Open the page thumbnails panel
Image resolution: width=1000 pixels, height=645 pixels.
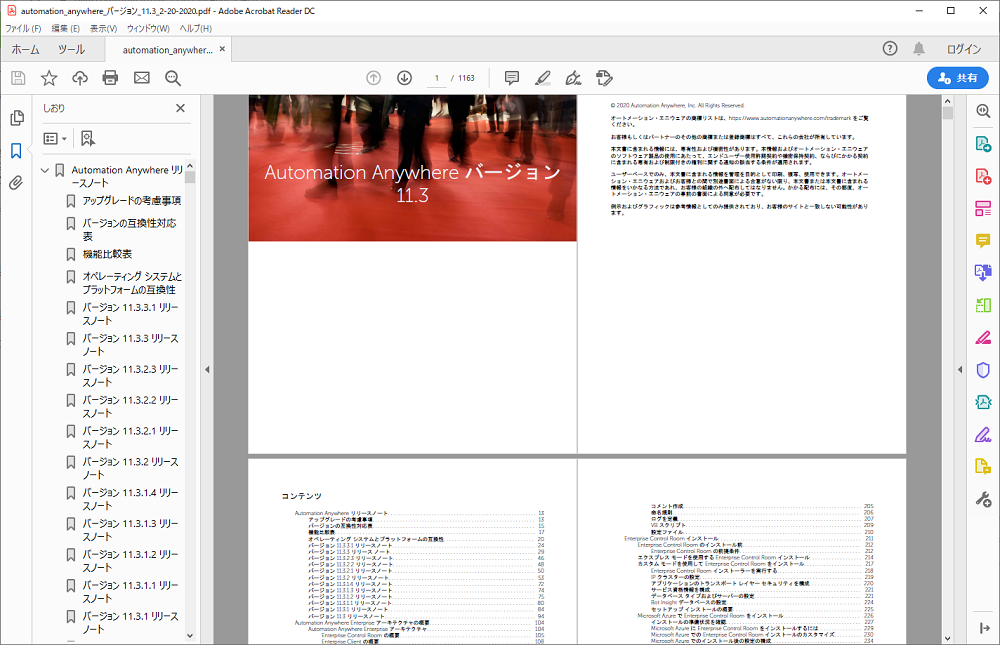point(17,118)
